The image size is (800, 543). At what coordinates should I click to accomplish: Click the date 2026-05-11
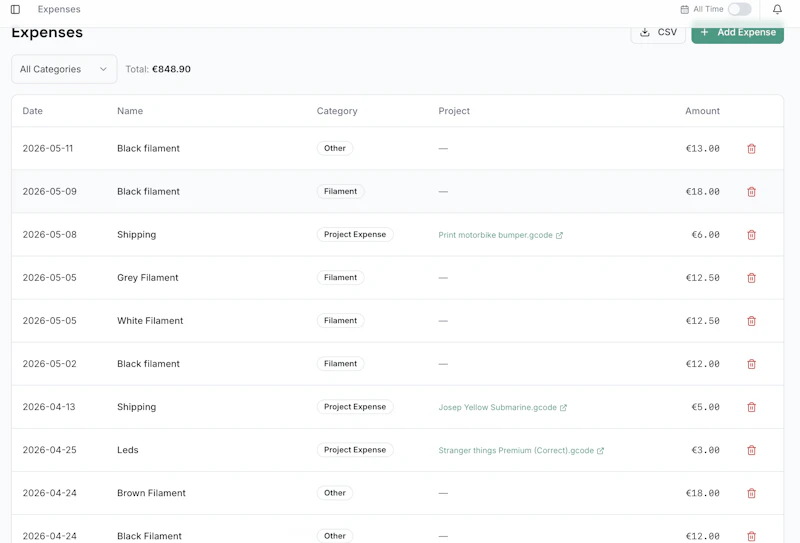[47, 149]
